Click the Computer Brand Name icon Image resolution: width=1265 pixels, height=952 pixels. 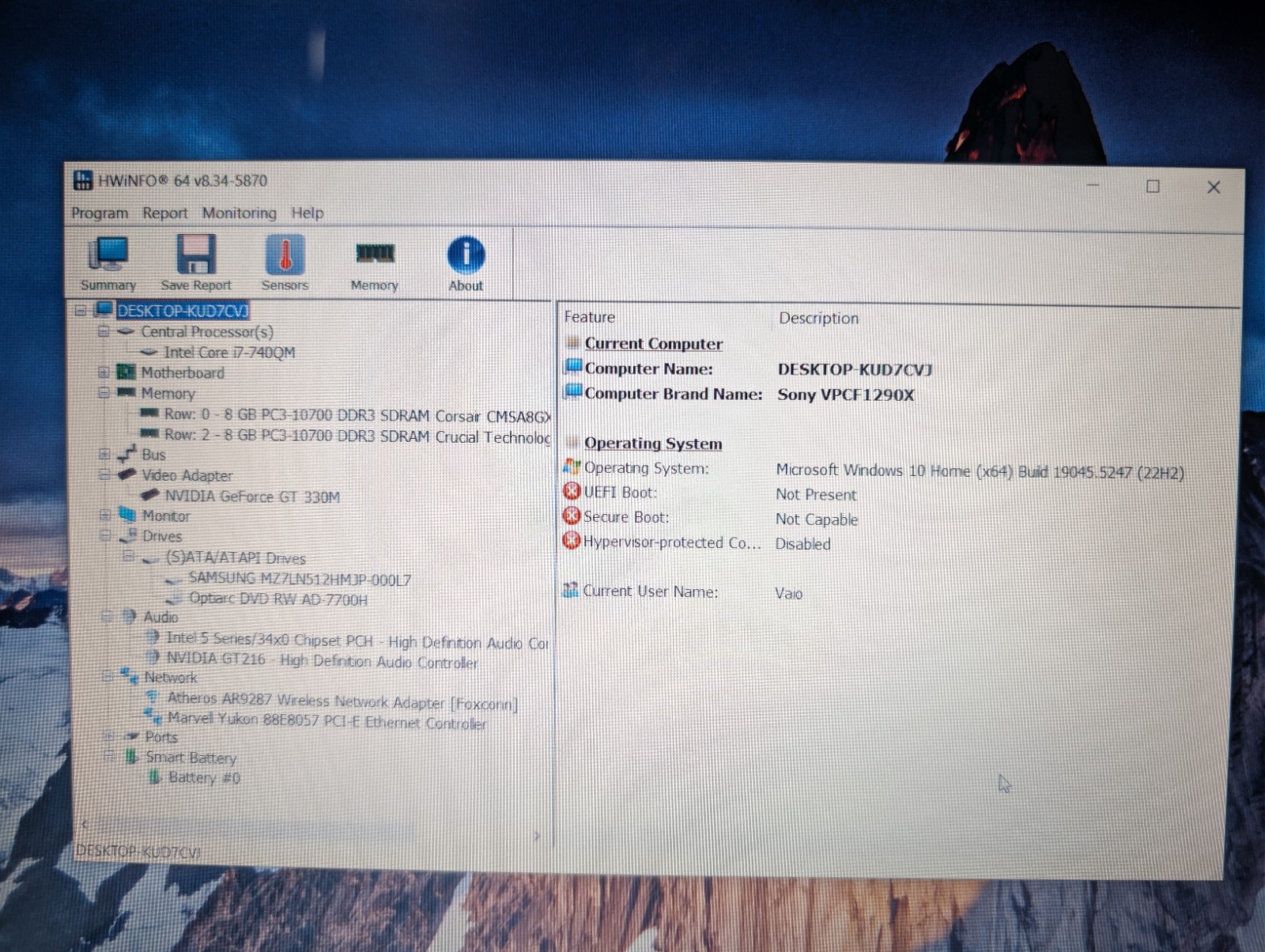pos(574,391)
